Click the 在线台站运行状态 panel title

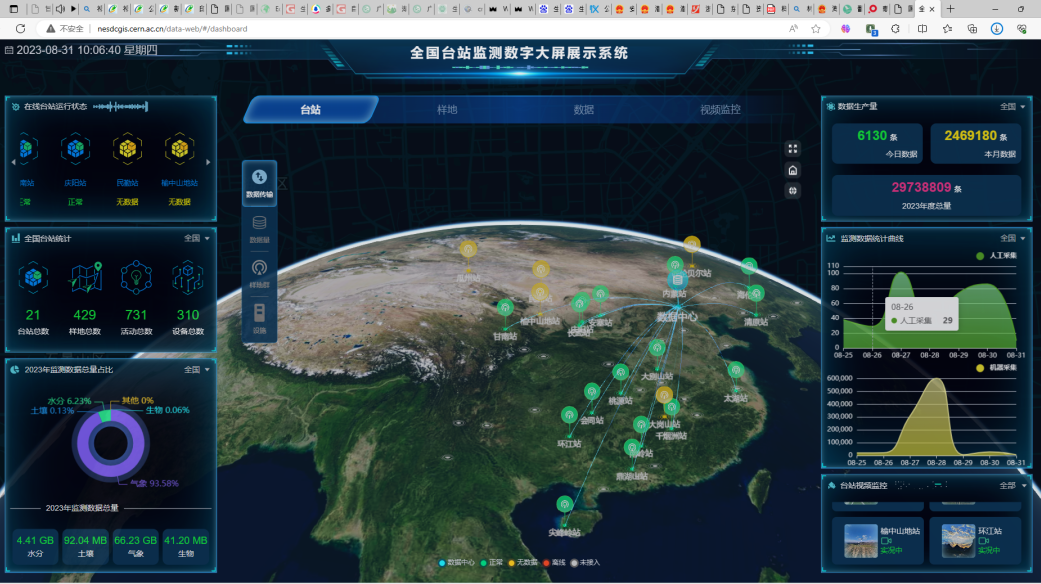pyautogui.click(x=55, y=106)
